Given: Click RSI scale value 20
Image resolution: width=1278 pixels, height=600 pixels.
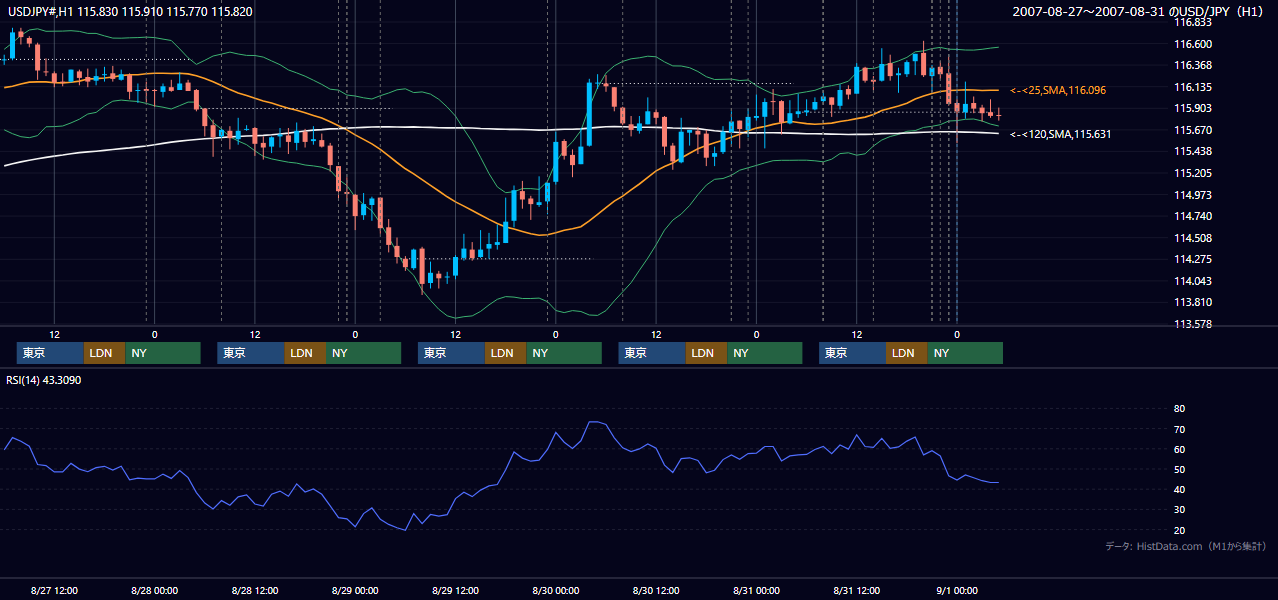Looking at the screenshot, I should tap(1179, 531).
